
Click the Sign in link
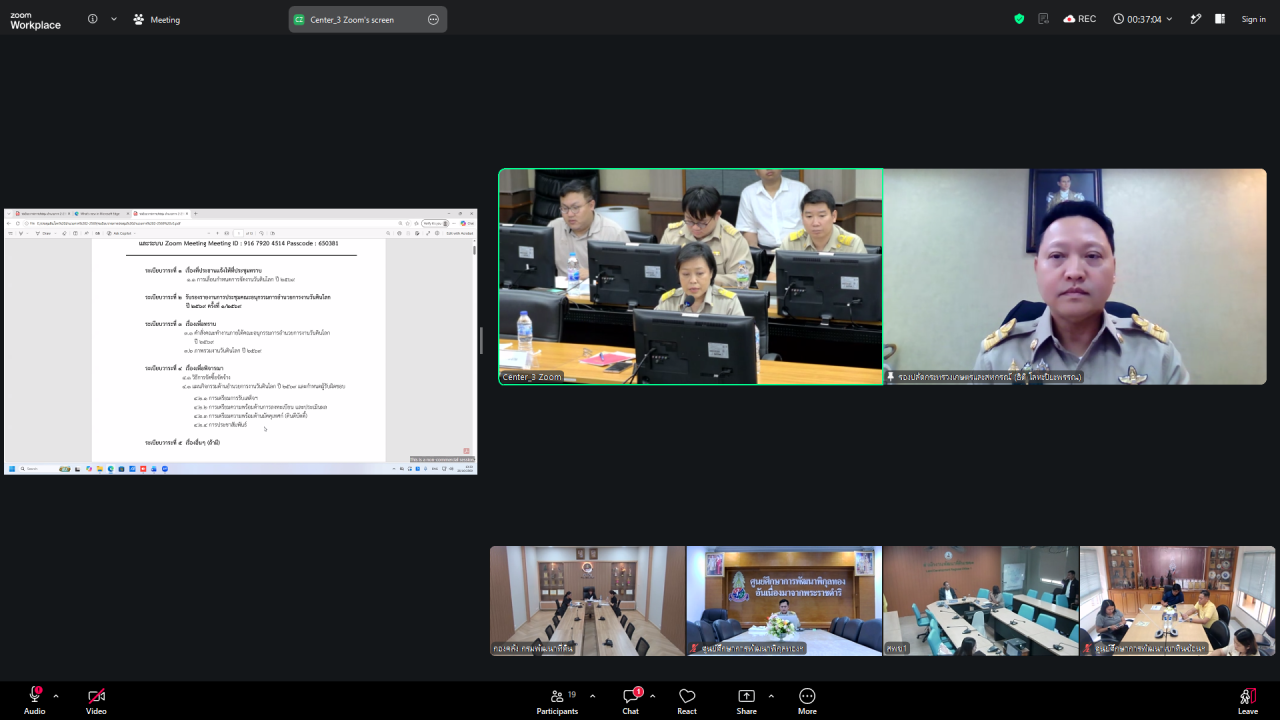click(1253, 19)
